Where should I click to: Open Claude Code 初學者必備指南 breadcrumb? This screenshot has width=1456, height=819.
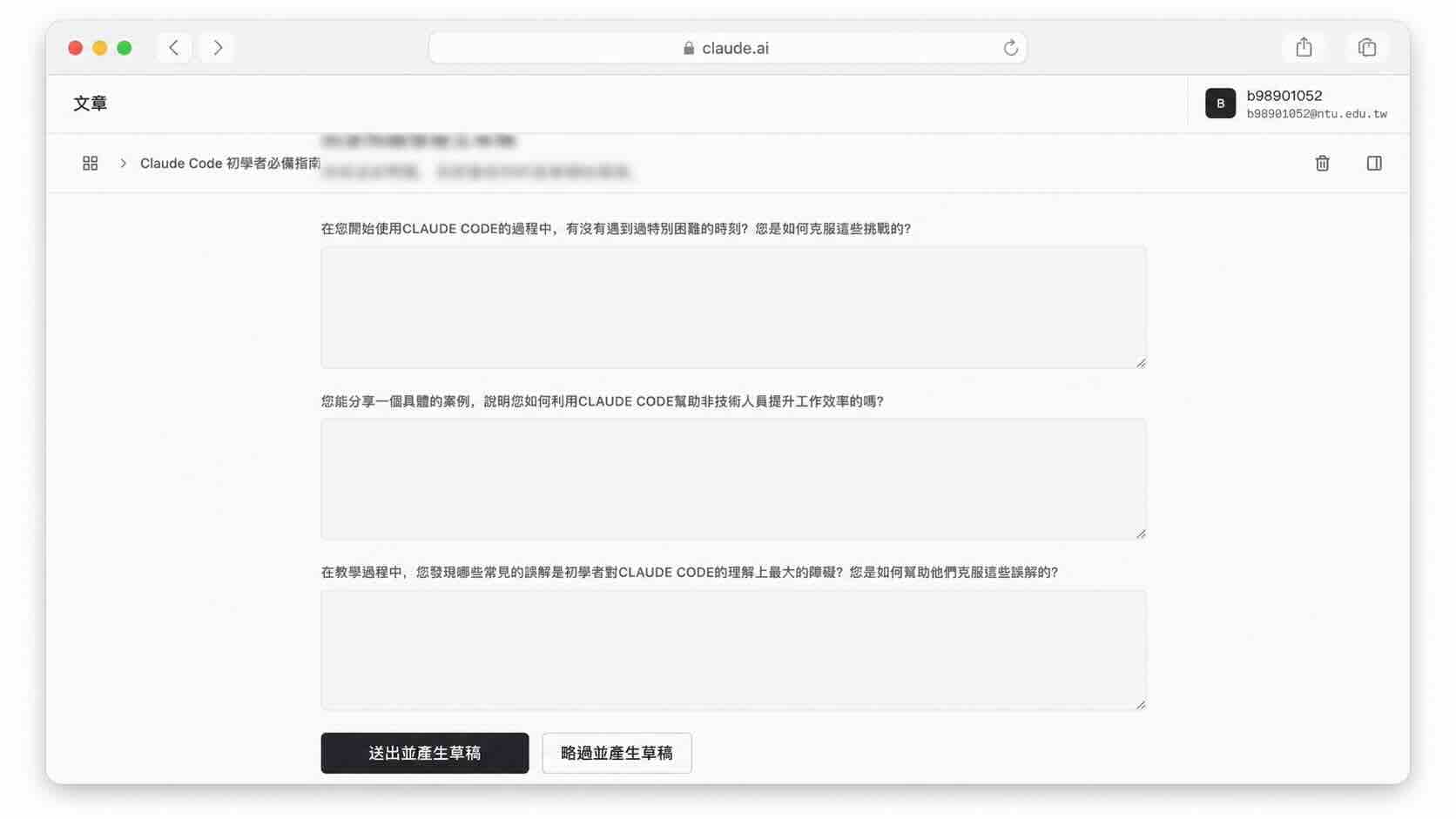pyautogui.click(x=230, y=163)
